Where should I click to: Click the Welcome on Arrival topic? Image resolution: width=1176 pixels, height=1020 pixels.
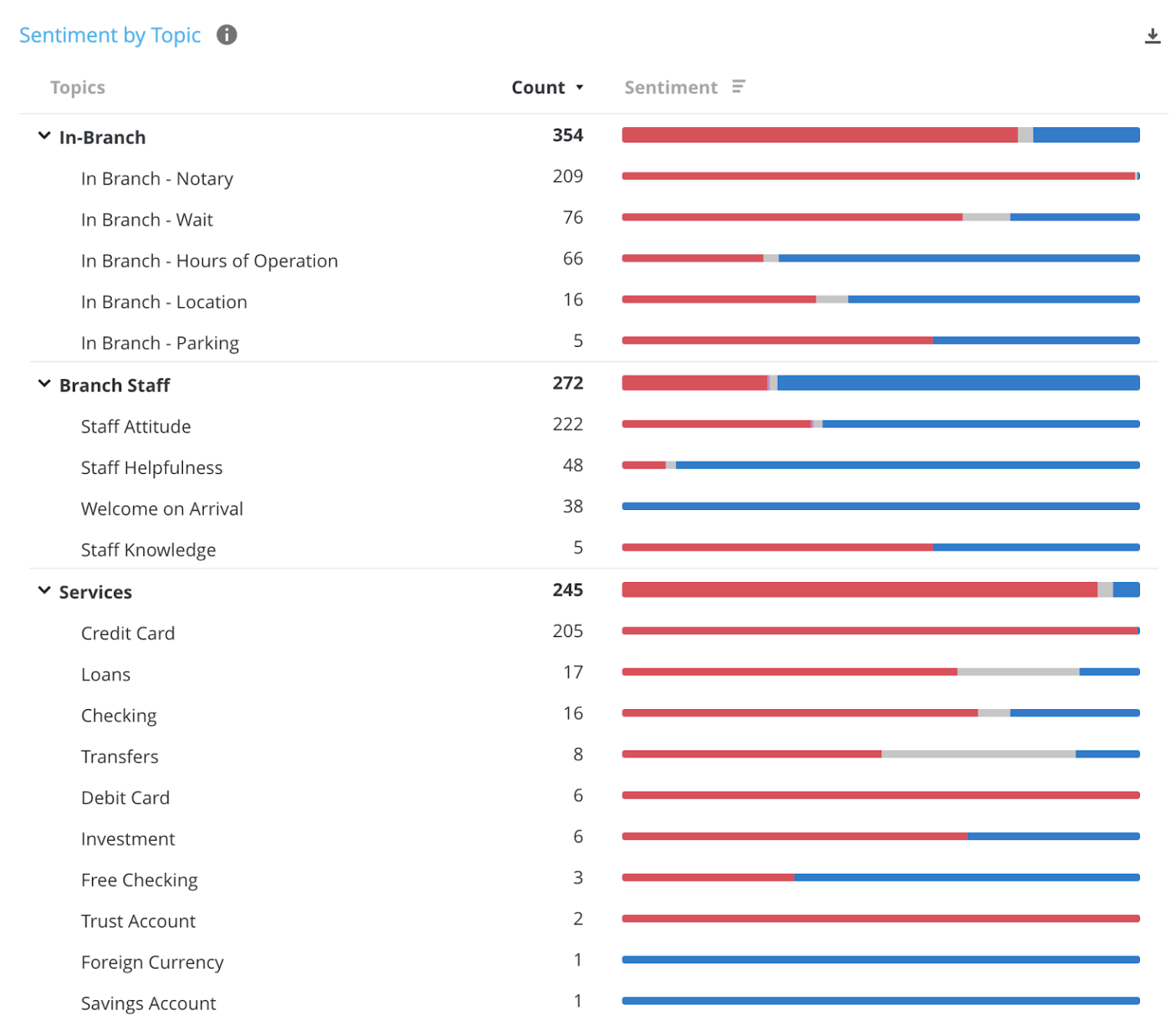point(162,508)
